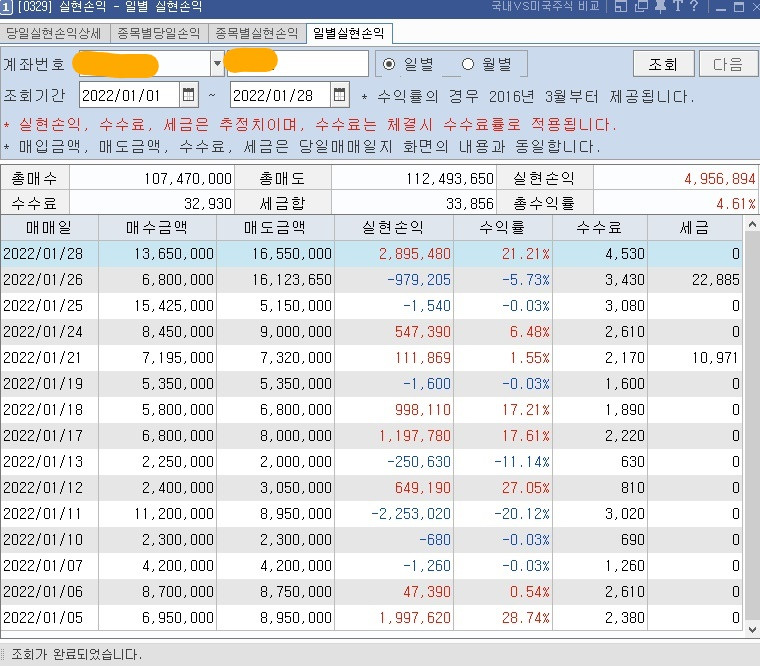The width and height of the screenshot is (760, 666).
Task: Switch to 종목별당일손익 tab
Action: coord(159,33)
